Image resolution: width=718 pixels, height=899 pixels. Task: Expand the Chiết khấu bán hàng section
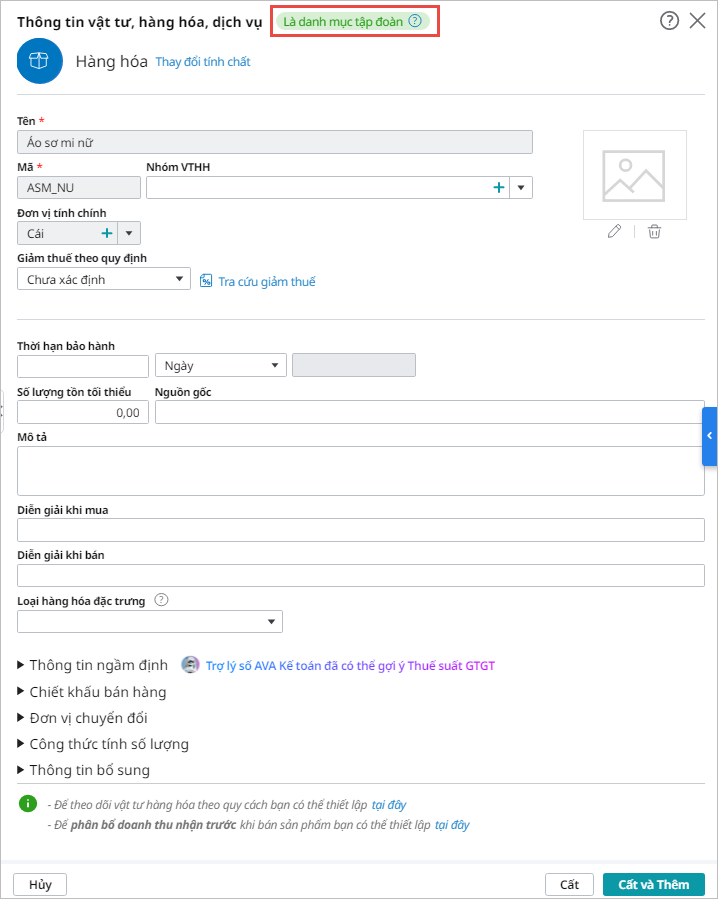(x=22, y=691)
